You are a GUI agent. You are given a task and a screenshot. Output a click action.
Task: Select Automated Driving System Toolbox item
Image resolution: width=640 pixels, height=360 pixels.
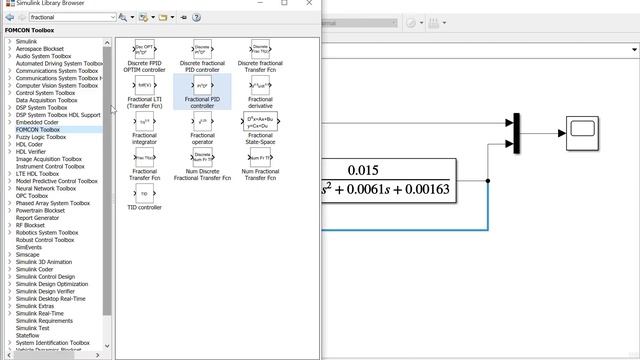click(59, 64)
